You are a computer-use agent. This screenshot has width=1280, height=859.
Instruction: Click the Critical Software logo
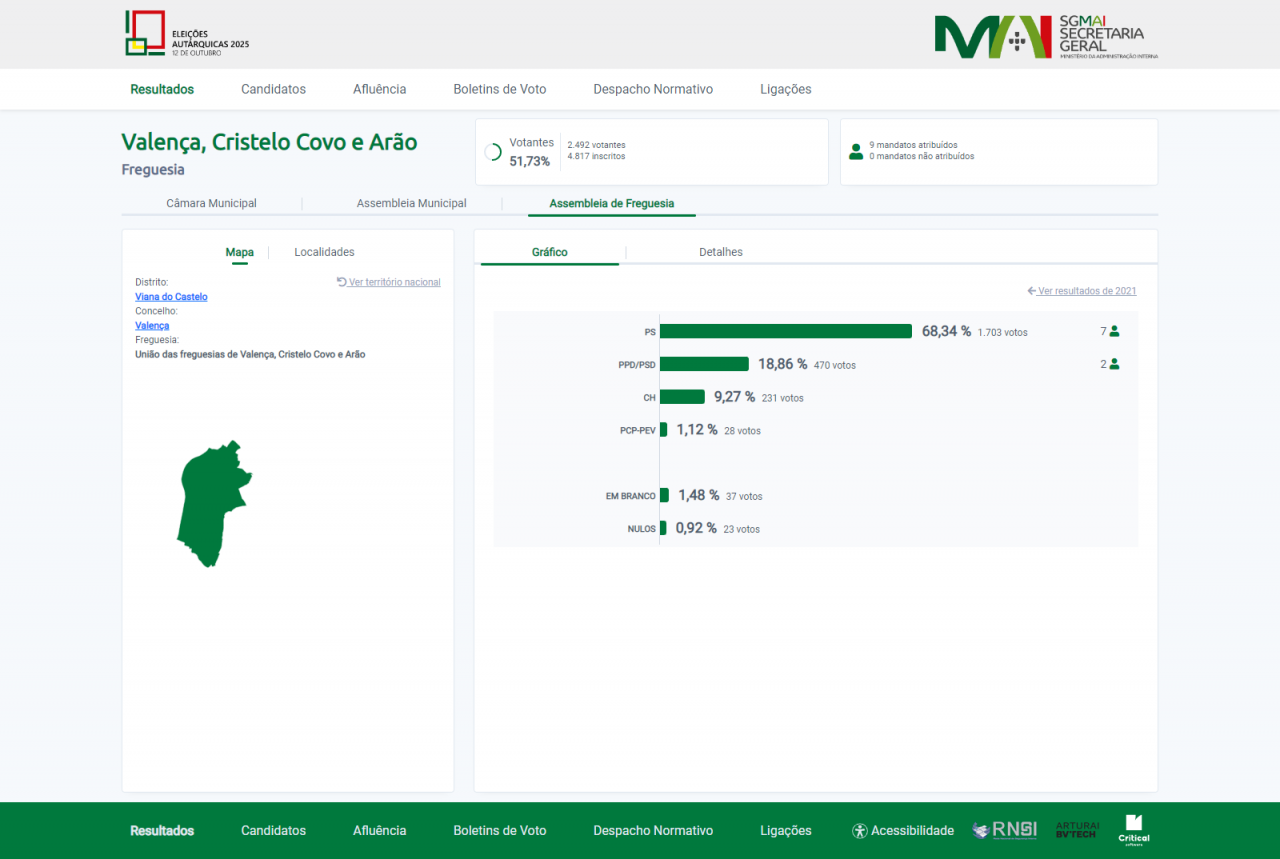coord(1134,829)
